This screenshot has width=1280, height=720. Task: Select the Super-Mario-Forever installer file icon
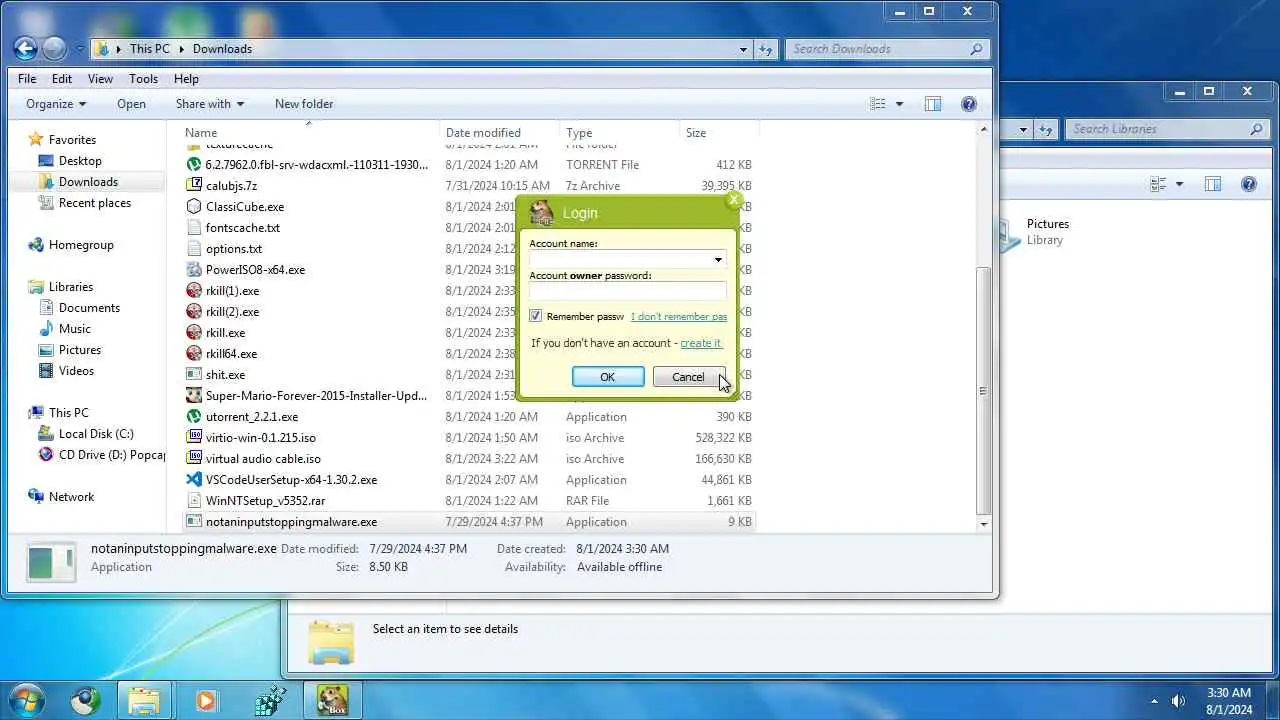pos(194,396)
